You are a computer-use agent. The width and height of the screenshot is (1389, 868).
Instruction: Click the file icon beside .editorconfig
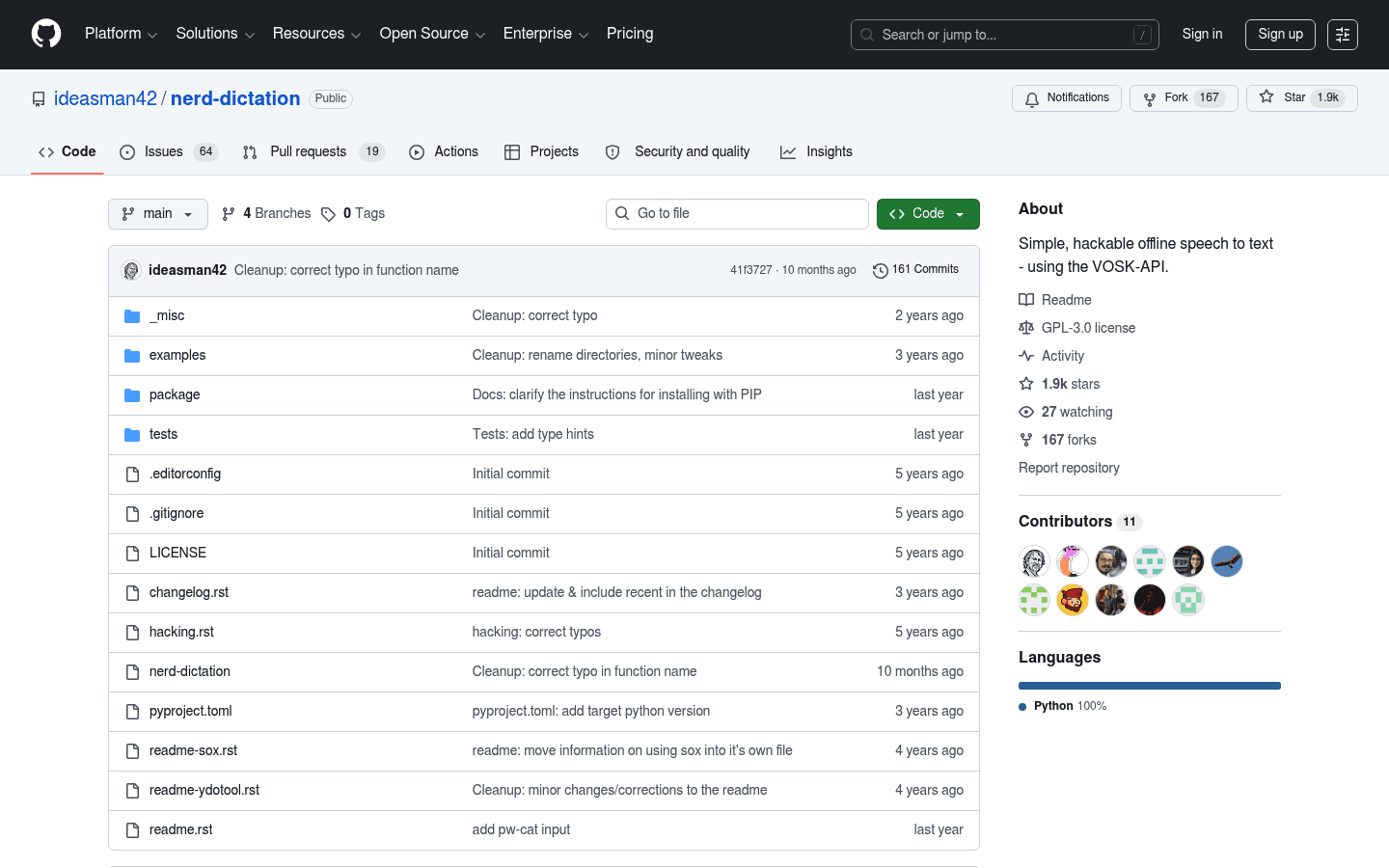(x=132, y=475)
